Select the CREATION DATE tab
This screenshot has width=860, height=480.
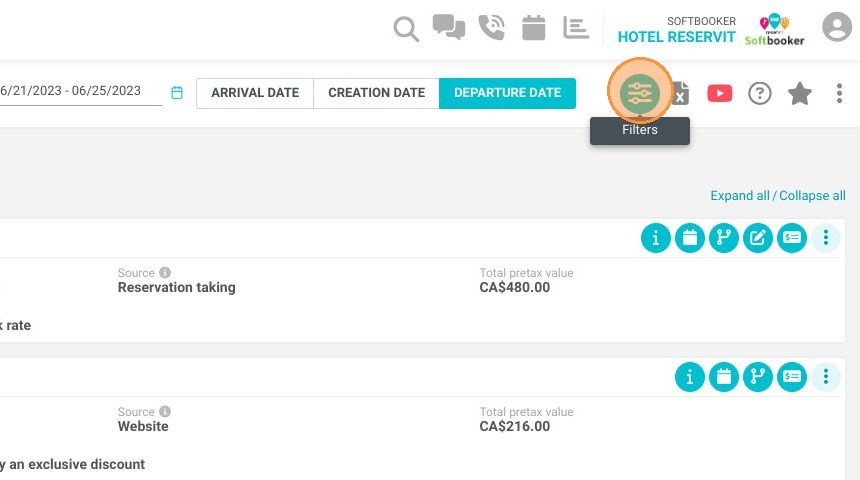(376, 93)
